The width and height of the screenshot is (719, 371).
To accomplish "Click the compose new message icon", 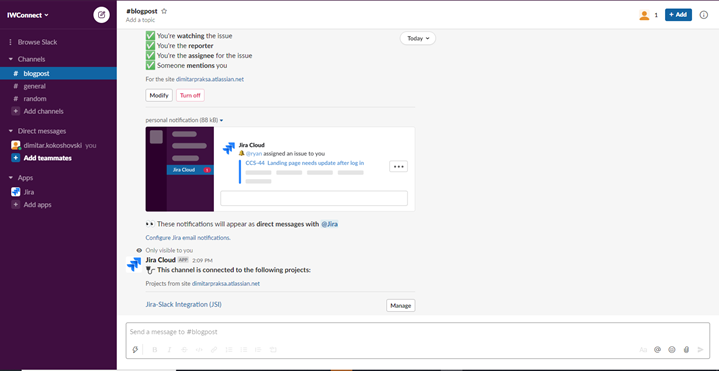I will 101,15.
